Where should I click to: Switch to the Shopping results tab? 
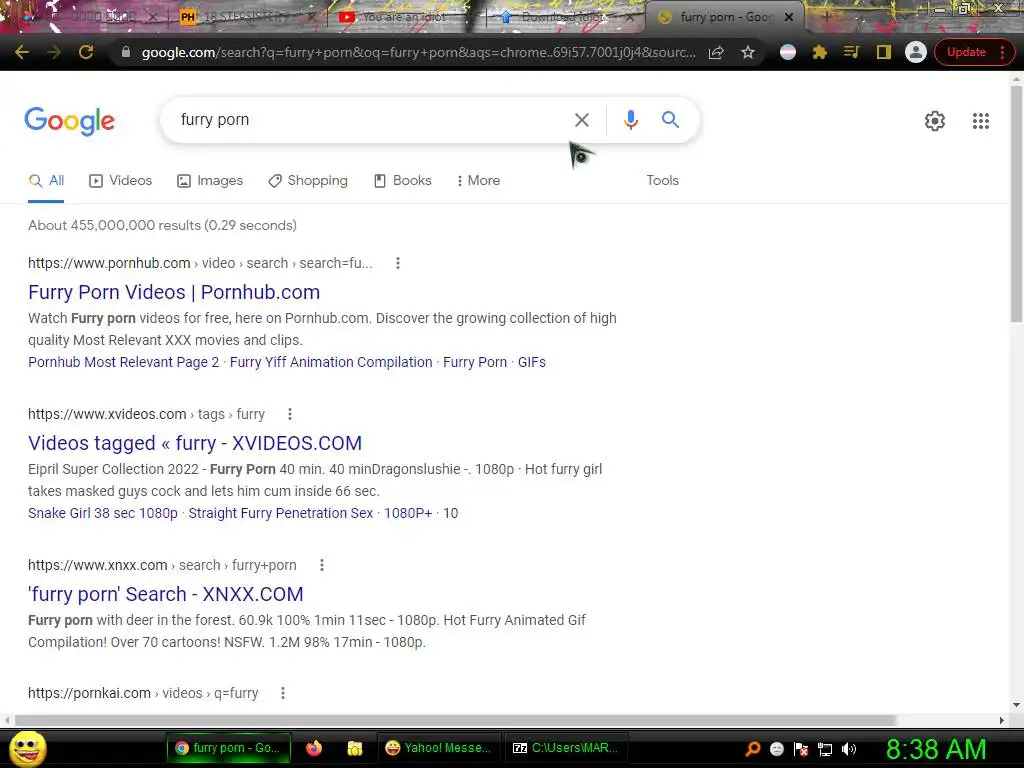click(308, 180)
